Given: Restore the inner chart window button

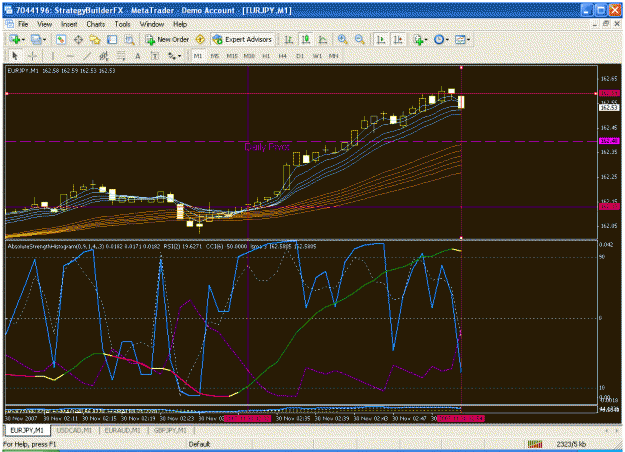Looking at the screenshot, I should tap(606, 24).
